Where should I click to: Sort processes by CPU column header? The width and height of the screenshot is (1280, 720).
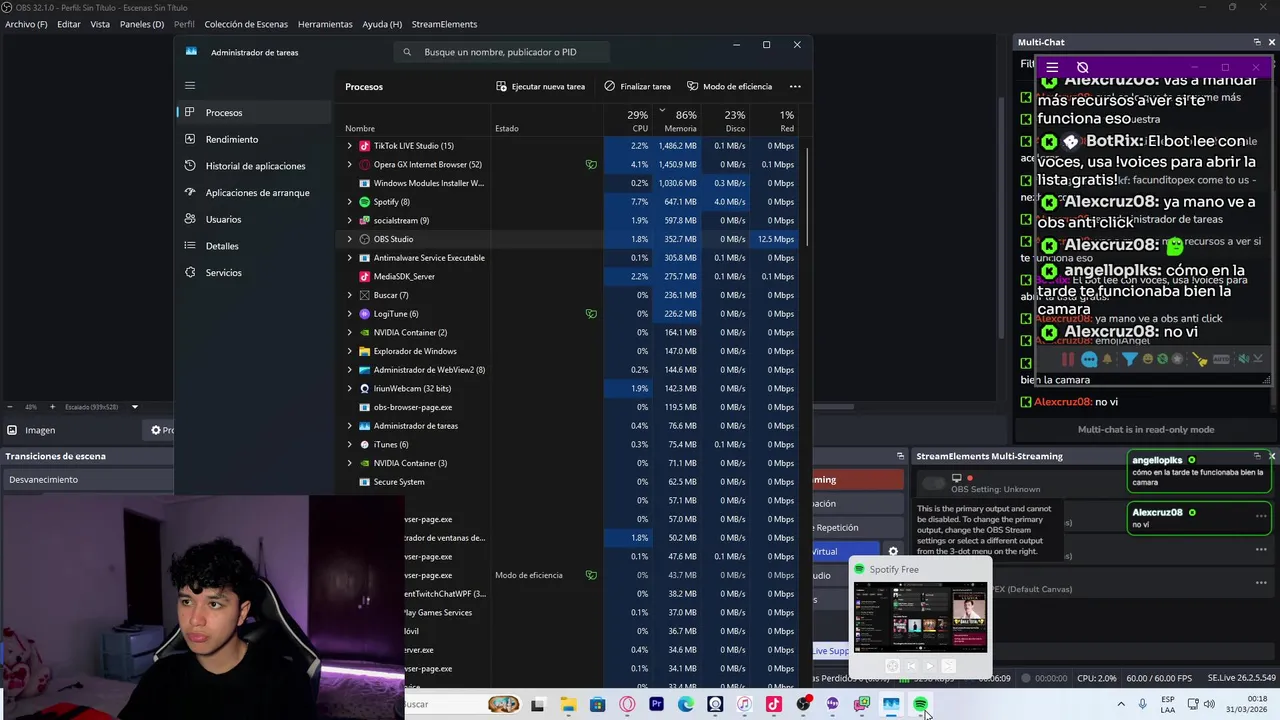[628, 121]
